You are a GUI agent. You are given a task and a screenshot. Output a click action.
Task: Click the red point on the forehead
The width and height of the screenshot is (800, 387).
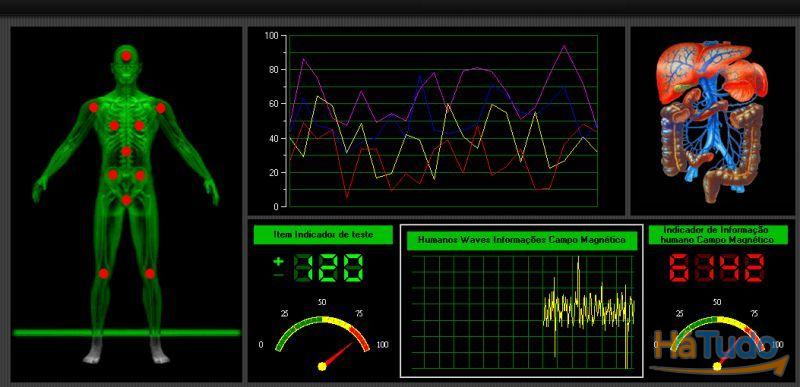tap(127, 56)
